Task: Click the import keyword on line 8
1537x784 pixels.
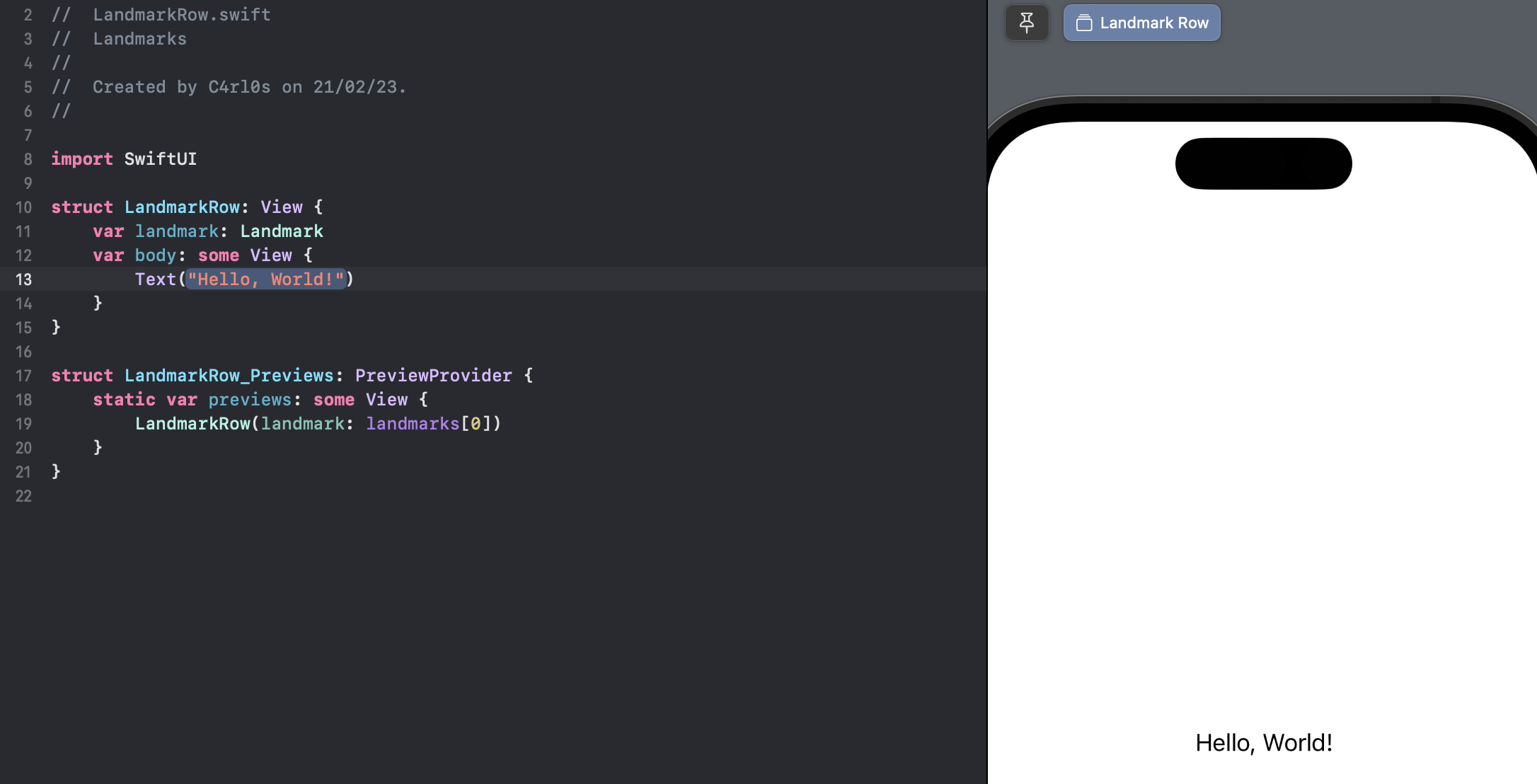Action: click(81, 159)
